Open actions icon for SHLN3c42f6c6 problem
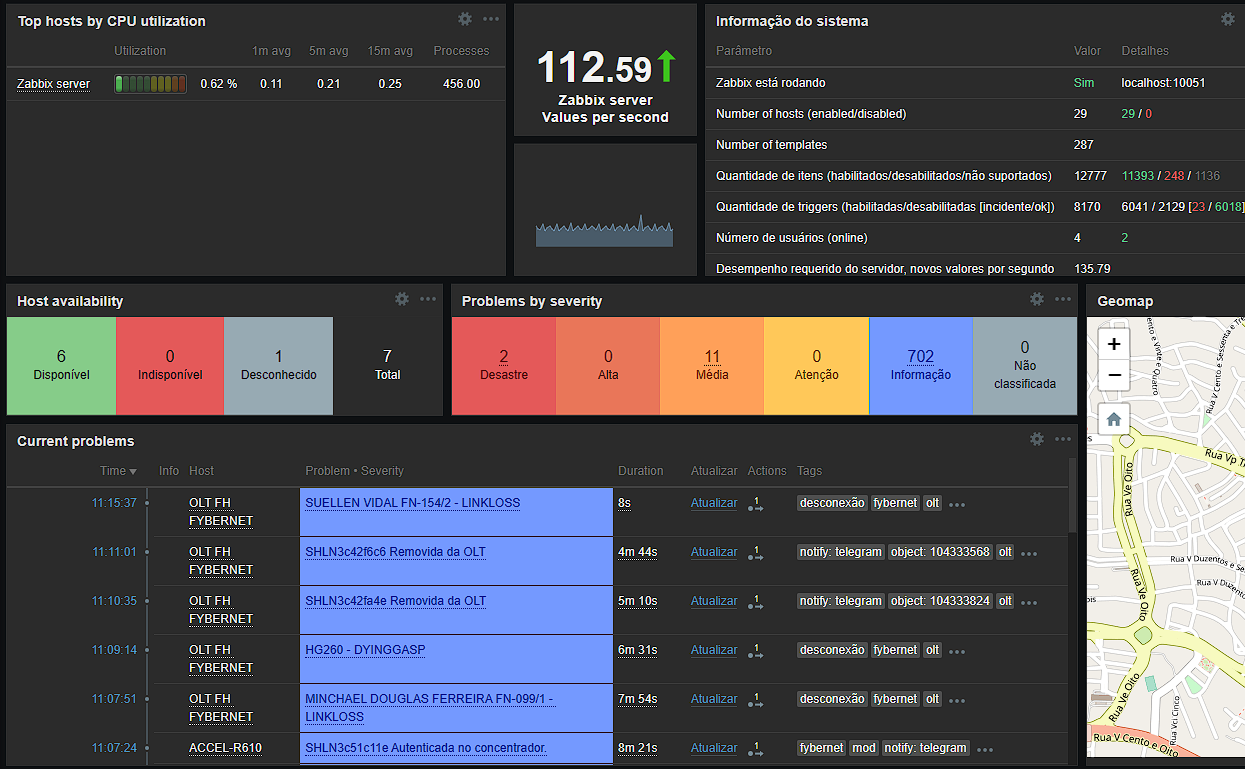 [755, 553]
